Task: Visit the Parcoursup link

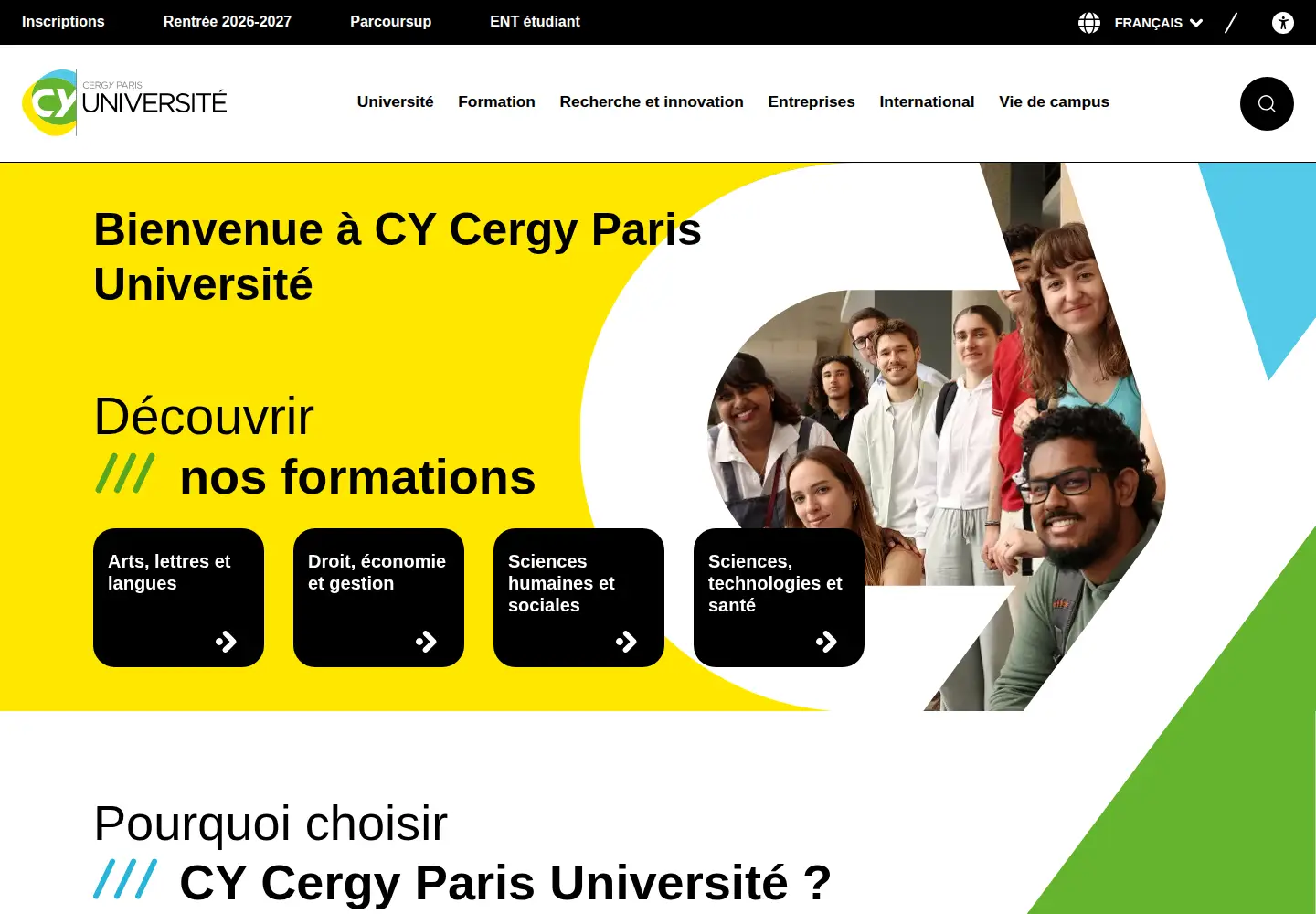Action: [x=390, y=22]
